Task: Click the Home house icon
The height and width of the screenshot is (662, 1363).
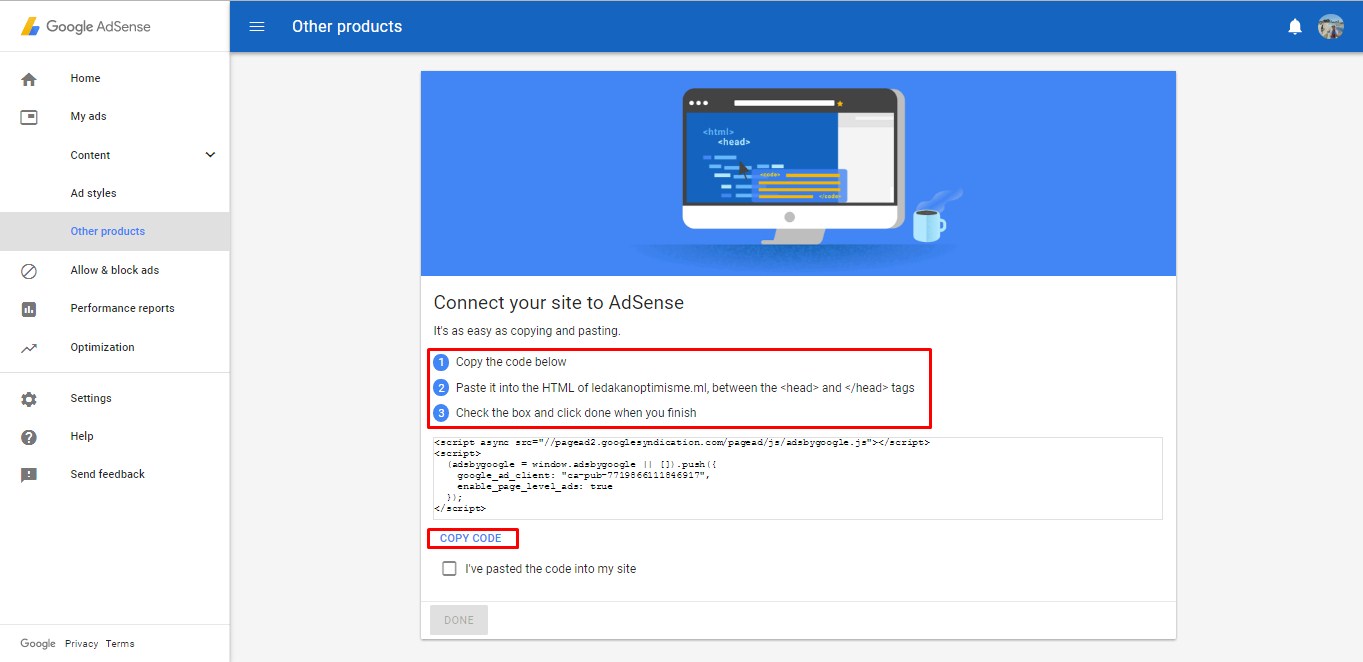Action: [29, 79]
